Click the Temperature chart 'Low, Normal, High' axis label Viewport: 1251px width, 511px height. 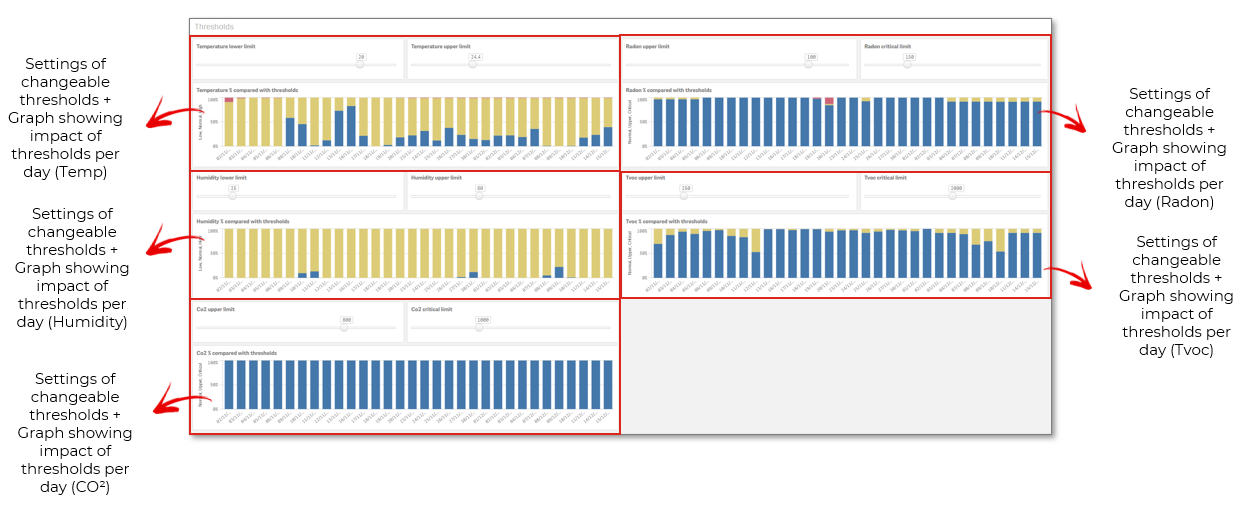coord(201,121)
